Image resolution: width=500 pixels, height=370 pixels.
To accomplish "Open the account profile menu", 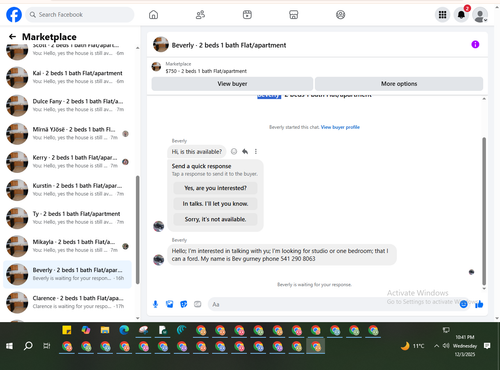I will point(480,15).
